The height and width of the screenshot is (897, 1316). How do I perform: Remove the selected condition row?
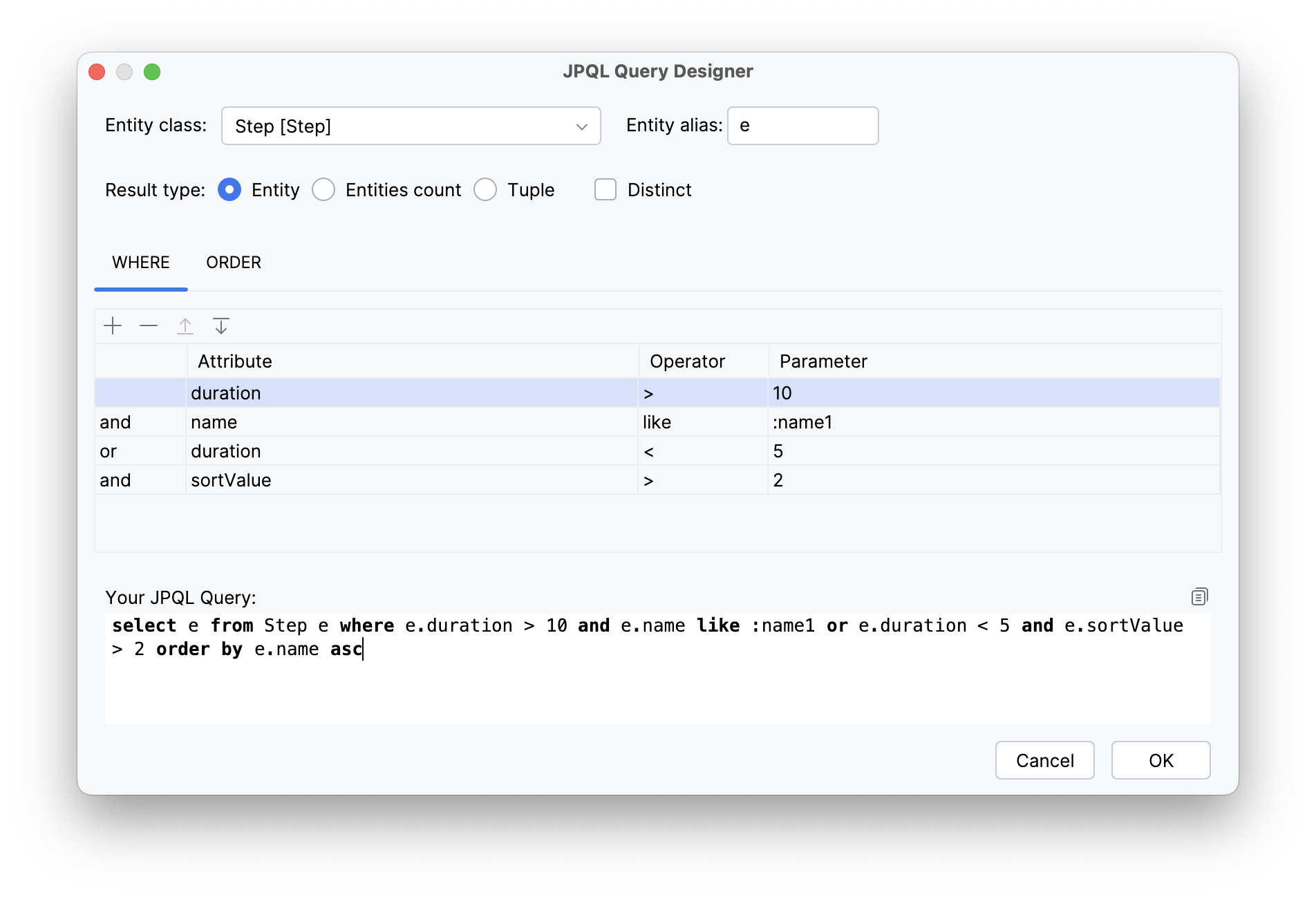click(149, 325)
